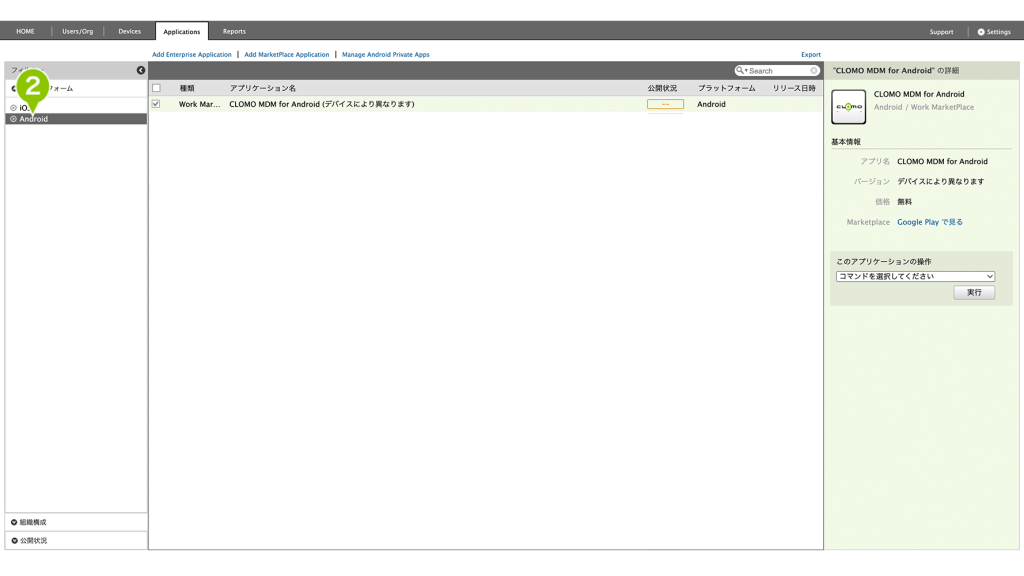Screen dimensions: 1024x576
Task: Select the CLOMO MDM for Android application name cell
Action: 322,104
